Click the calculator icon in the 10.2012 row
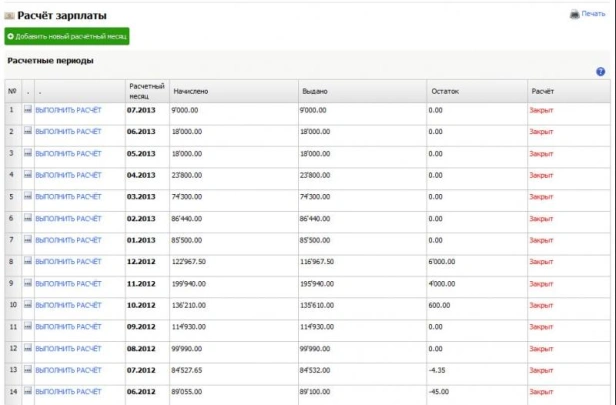 (x=28, y=305)
